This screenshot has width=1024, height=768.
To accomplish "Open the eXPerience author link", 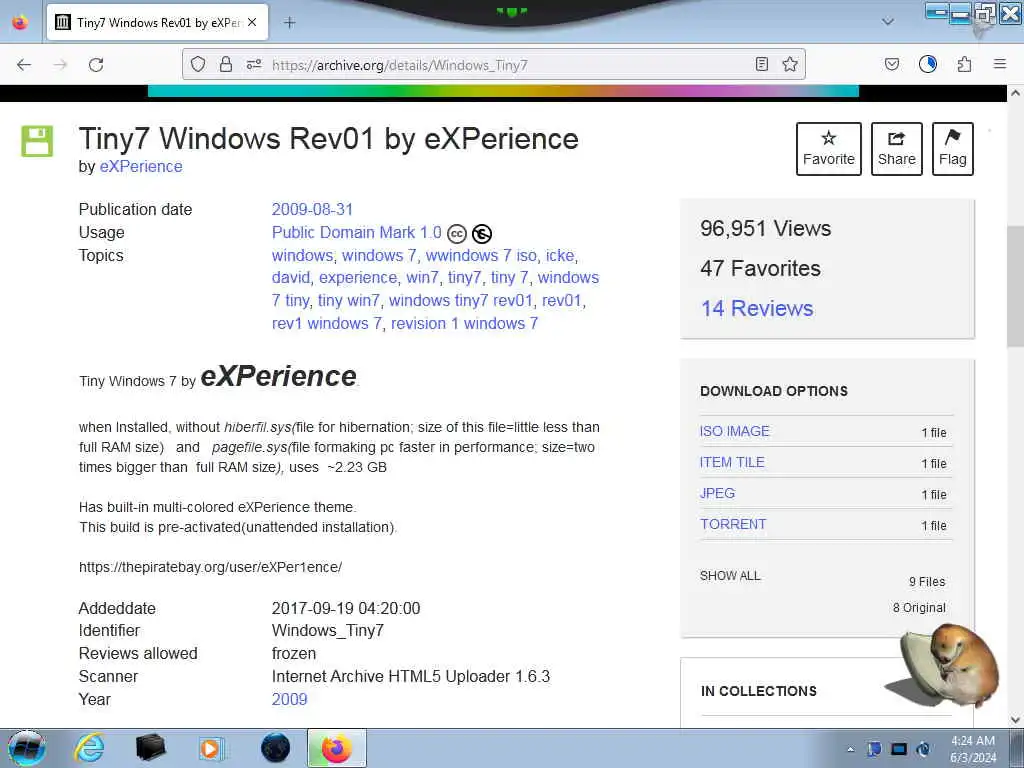I will point(141,167).
